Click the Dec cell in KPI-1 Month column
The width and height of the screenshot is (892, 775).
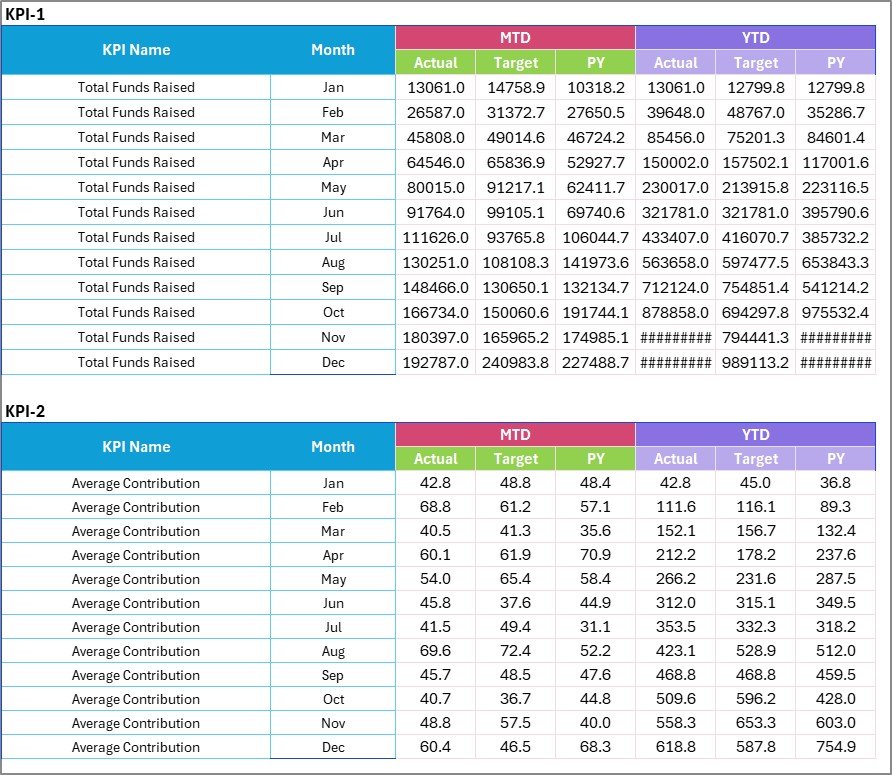coord(333,362)
